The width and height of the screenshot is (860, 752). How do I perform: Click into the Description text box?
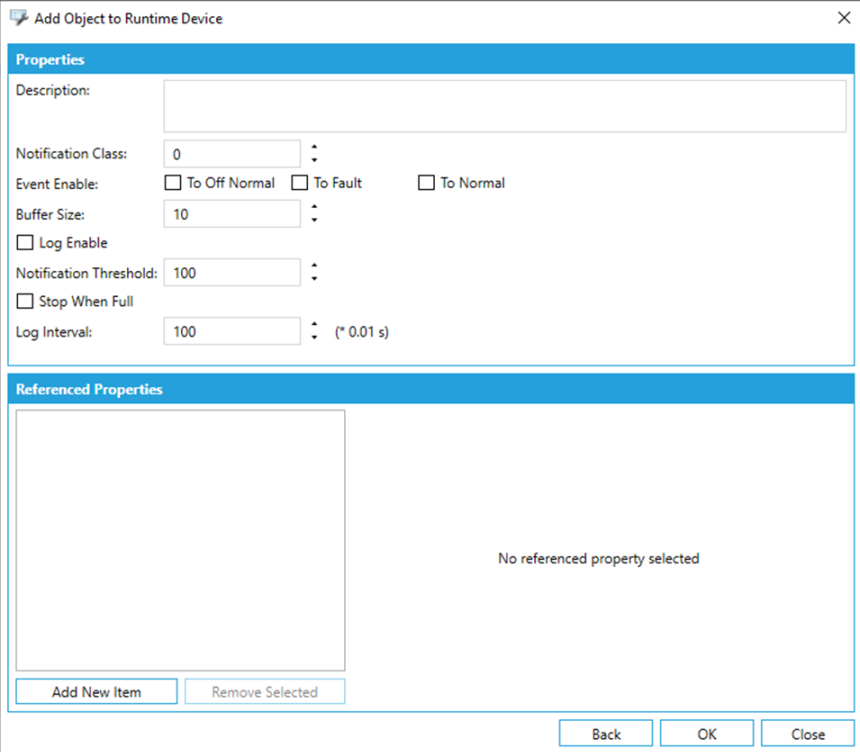click(504, 106)
